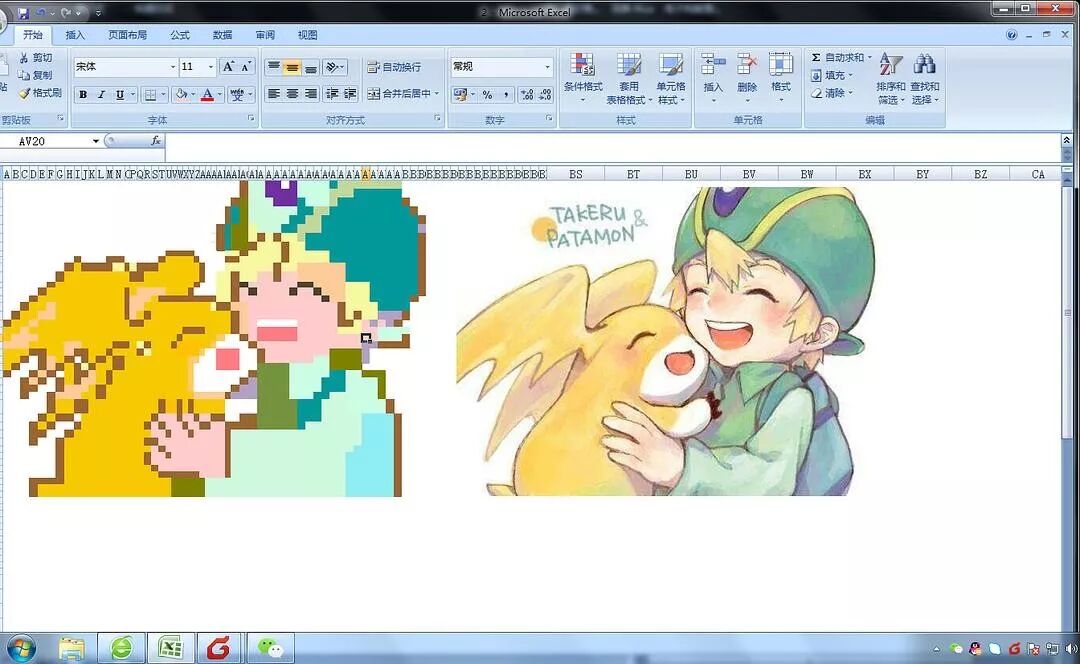Open the font size 11 dropdown
Image resolution: width=1080 pixels, height=664 pixels.
pos(210,67)
